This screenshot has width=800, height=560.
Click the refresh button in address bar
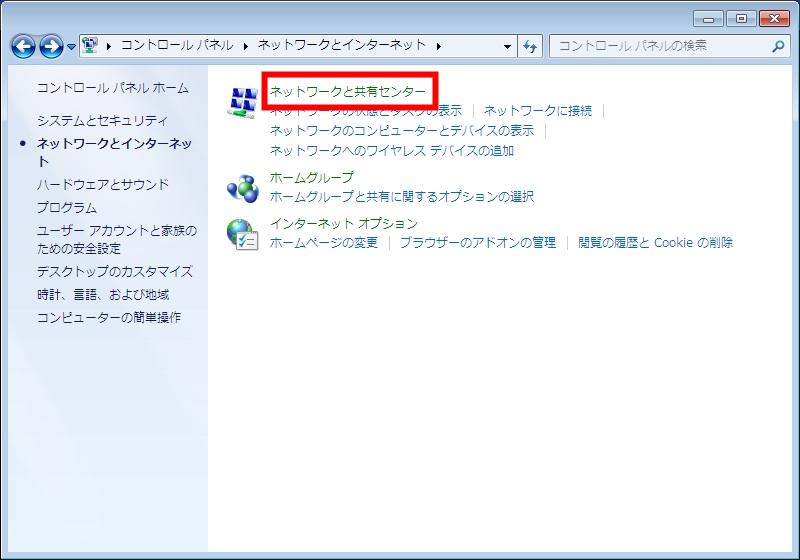pyautogui.click(x=530, y=46)
